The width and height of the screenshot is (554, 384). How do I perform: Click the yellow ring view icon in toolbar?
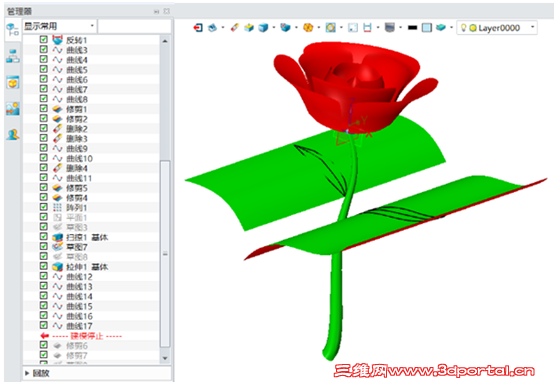pyautogui.click(x=331, y=28)
